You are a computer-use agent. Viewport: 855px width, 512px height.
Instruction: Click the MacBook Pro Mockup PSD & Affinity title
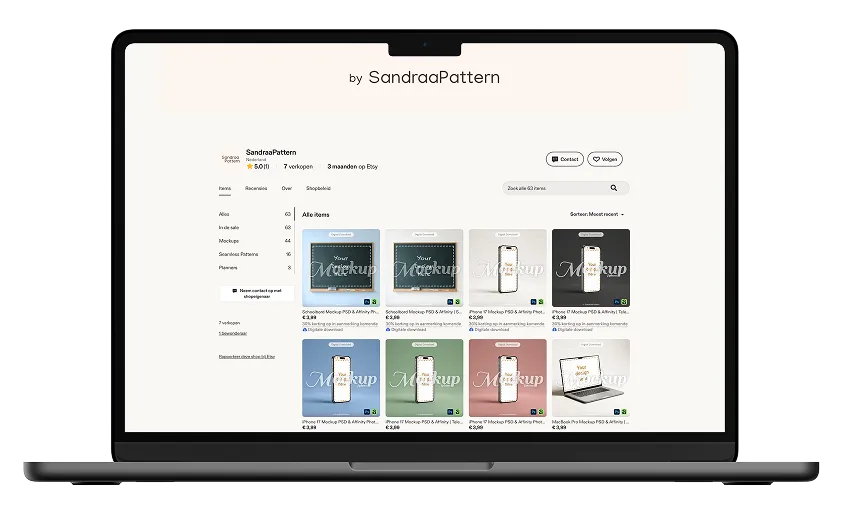click(590, 421)
